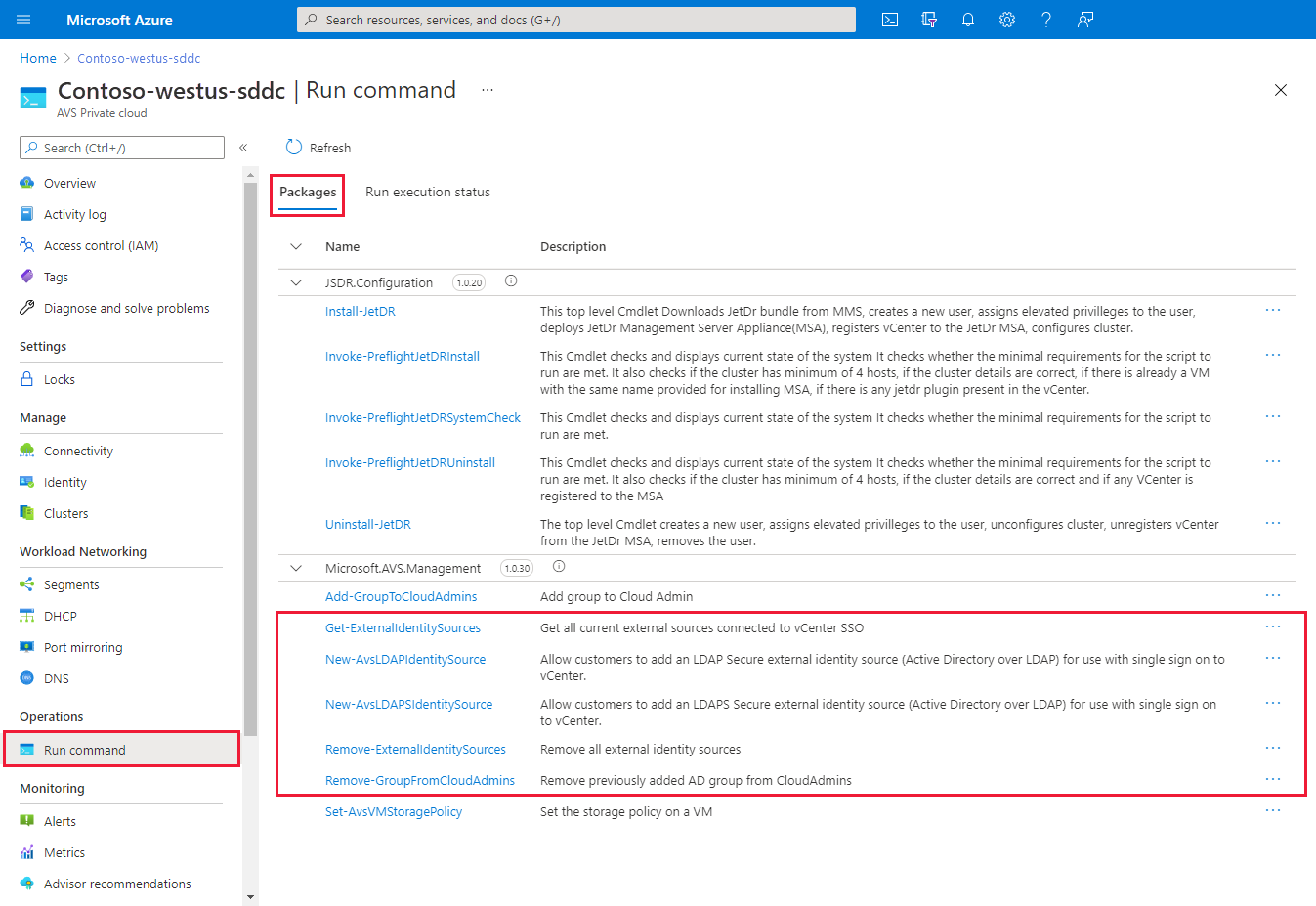Open more options for Remove-GroupFromCloudAdmins row
This screenshot has width=1316, height=906.
1273,779
